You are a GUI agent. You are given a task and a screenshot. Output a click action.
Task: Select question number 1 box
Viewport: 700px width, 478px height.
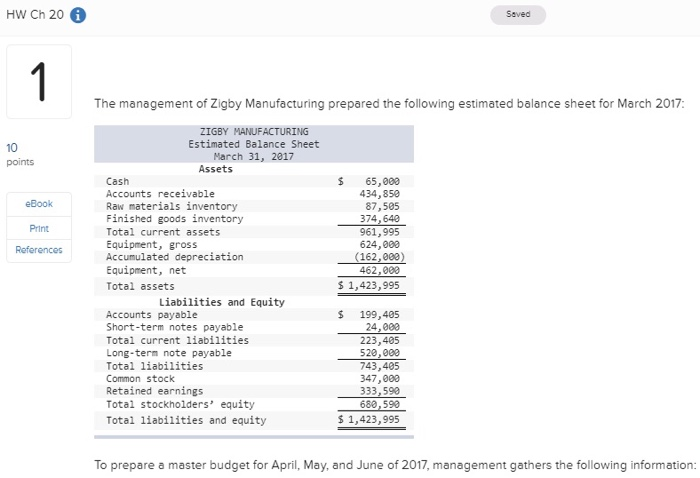pos(39,82)
